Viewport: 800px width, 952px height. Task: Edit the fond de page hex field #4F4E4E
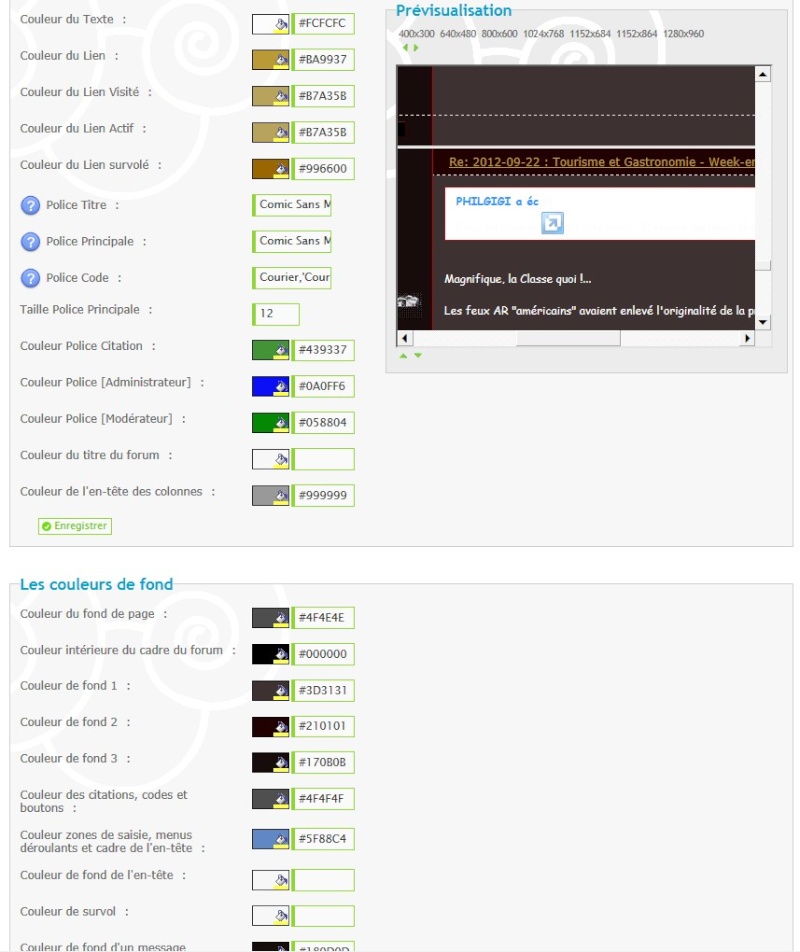[x=323, y=618]
